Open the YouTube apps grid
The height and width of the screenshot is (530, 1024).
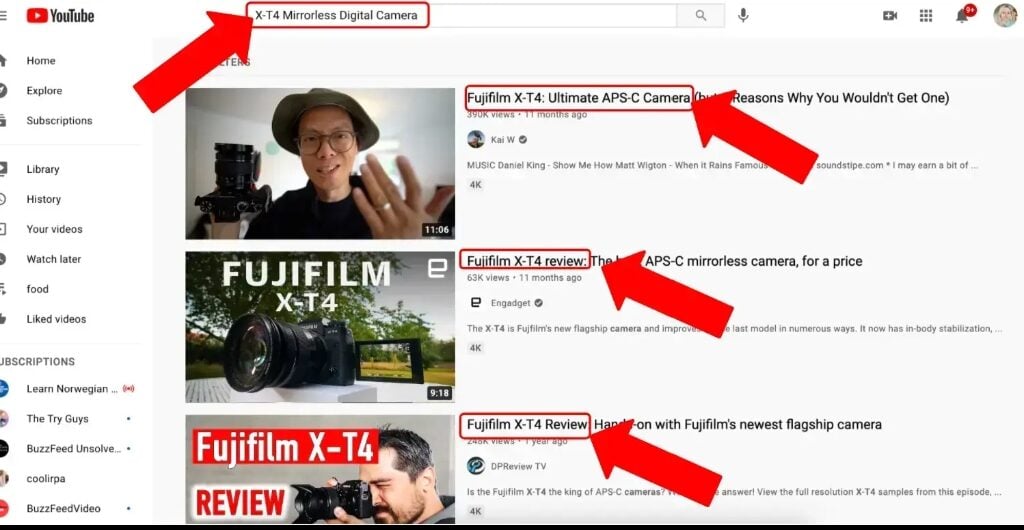pos(926,15)
